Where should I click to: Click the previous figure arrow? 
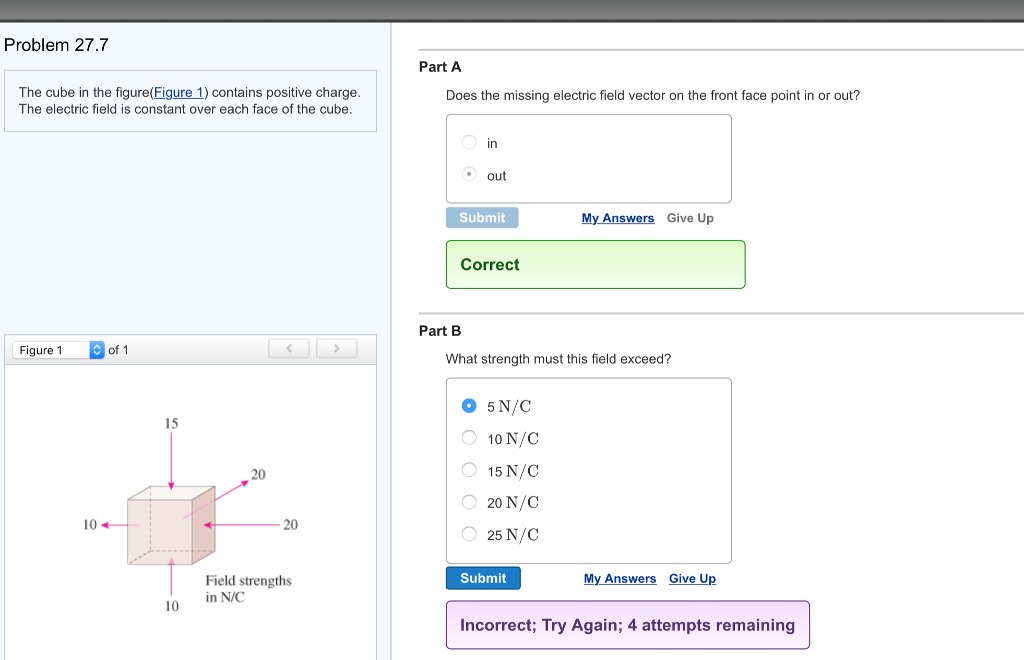[288, 348]
